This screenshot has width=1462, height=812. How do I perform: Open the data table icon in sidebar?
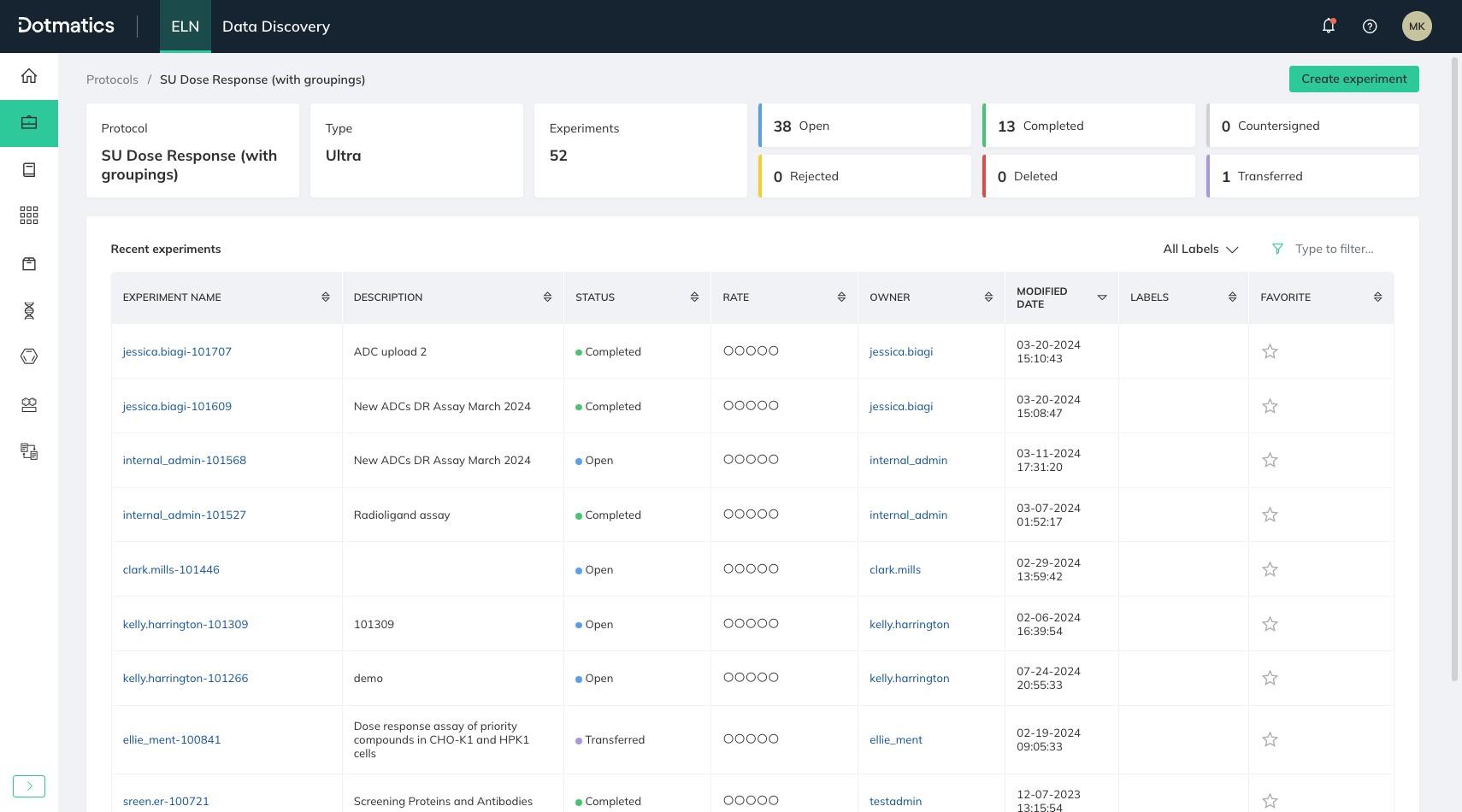tap(29, 451)
